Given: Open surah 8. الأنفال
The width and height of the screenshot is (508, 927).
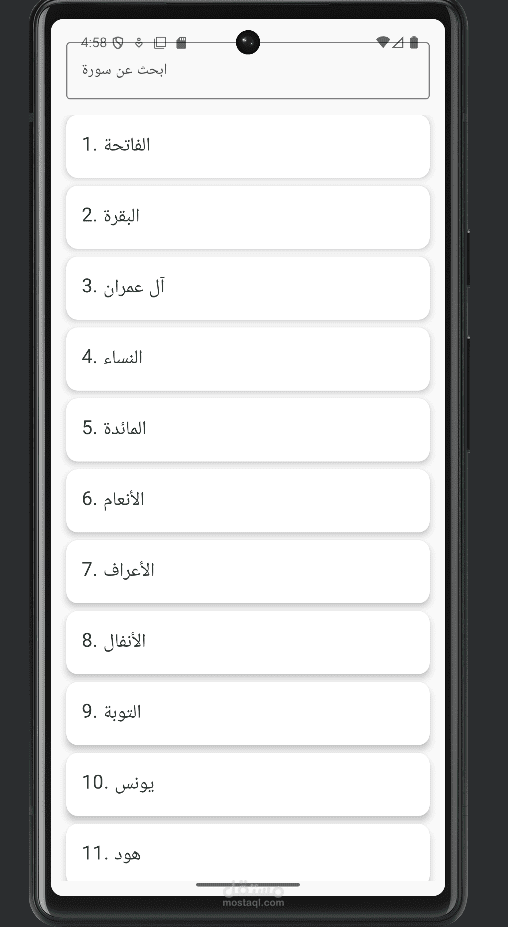Looking at the screenshot, I should point(248,643).
